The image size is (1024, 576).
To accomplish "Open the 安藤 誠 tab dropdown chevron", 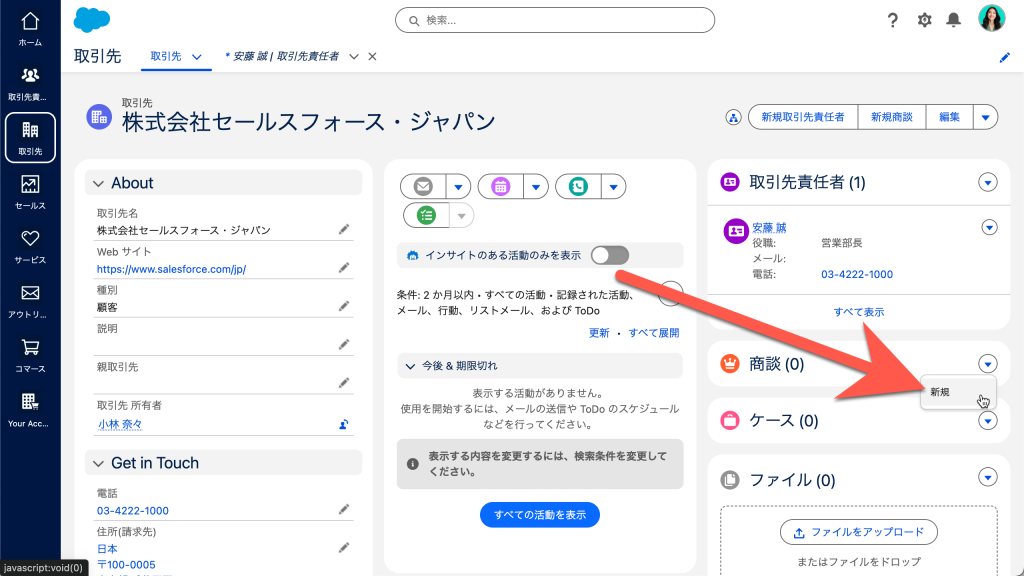I will click(354, 57).
